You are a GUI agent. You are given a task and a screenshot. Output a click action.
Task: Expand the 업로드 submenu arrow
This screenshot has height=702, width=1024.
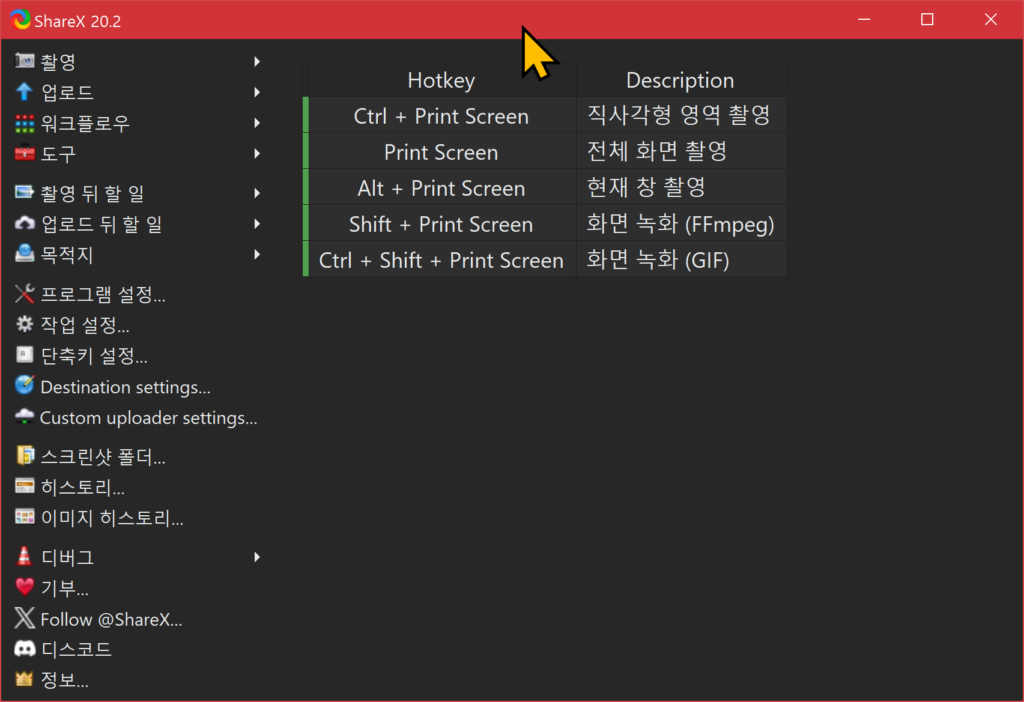point(257,92)
